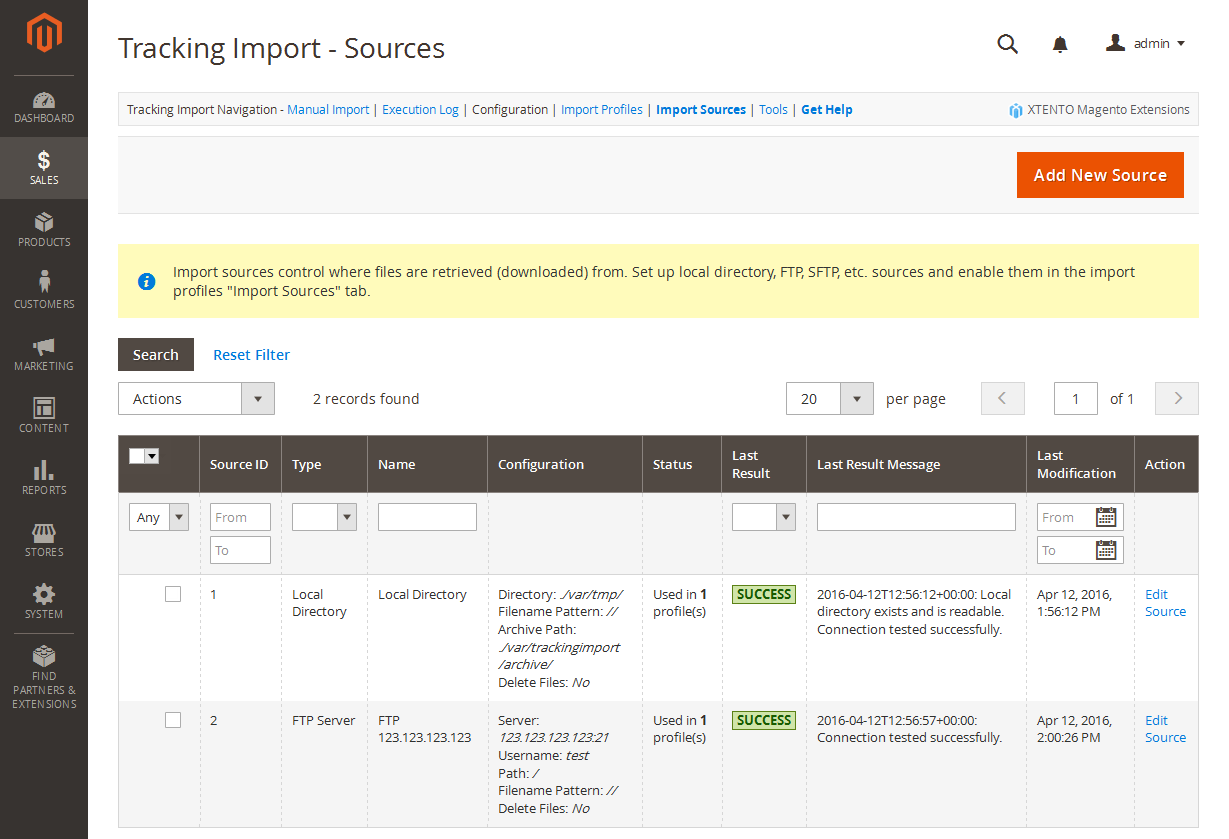This screenshot has height=839, width=1229.
Task: Click the search magnifier icon in header
Action: coord(1008,44)
